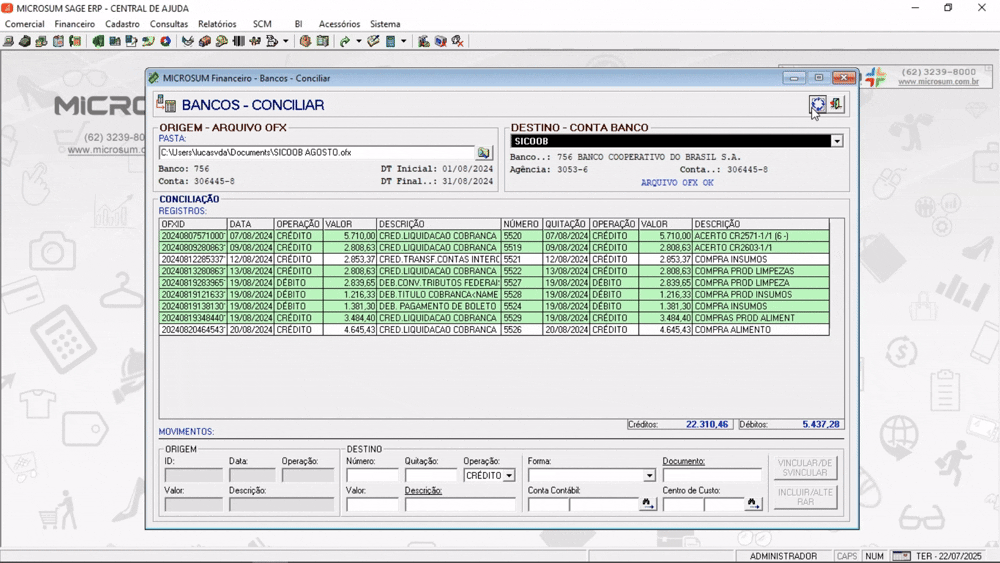This screenshot has height=563, width=1000.
Task: Click the cash register icon in toolbar
Action: [24, 41]
